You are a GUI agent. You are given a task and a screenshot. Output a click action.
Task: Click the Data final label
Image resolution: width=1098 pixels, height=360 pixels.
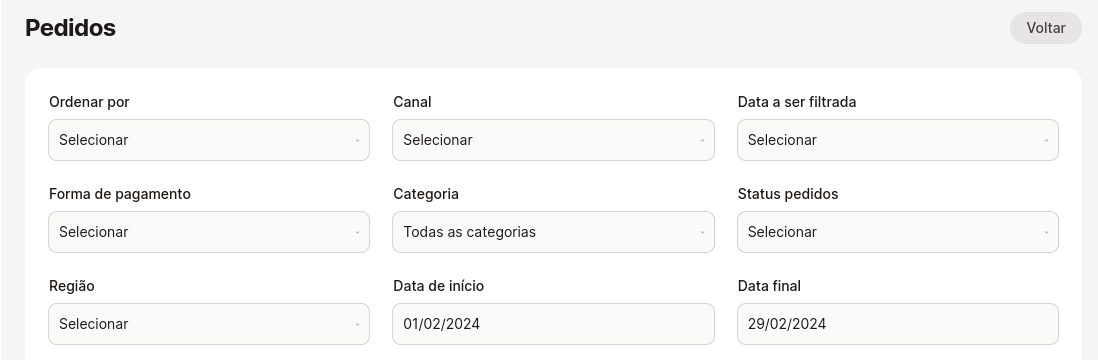769,286
